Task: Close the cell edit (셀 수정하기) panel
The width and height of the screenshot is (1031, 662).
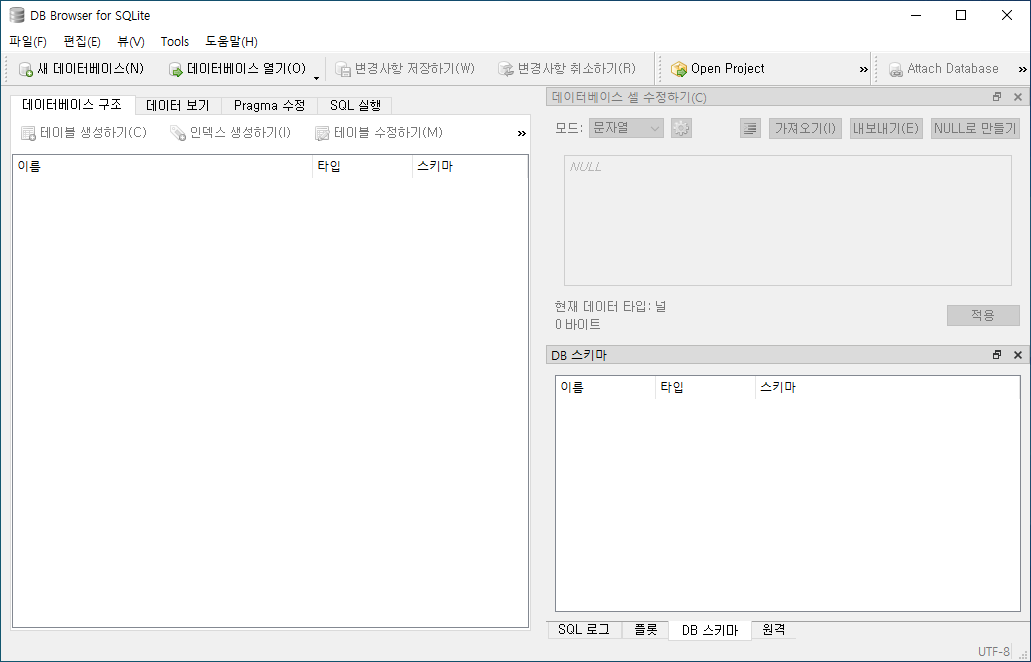Action: (1018, 97)
